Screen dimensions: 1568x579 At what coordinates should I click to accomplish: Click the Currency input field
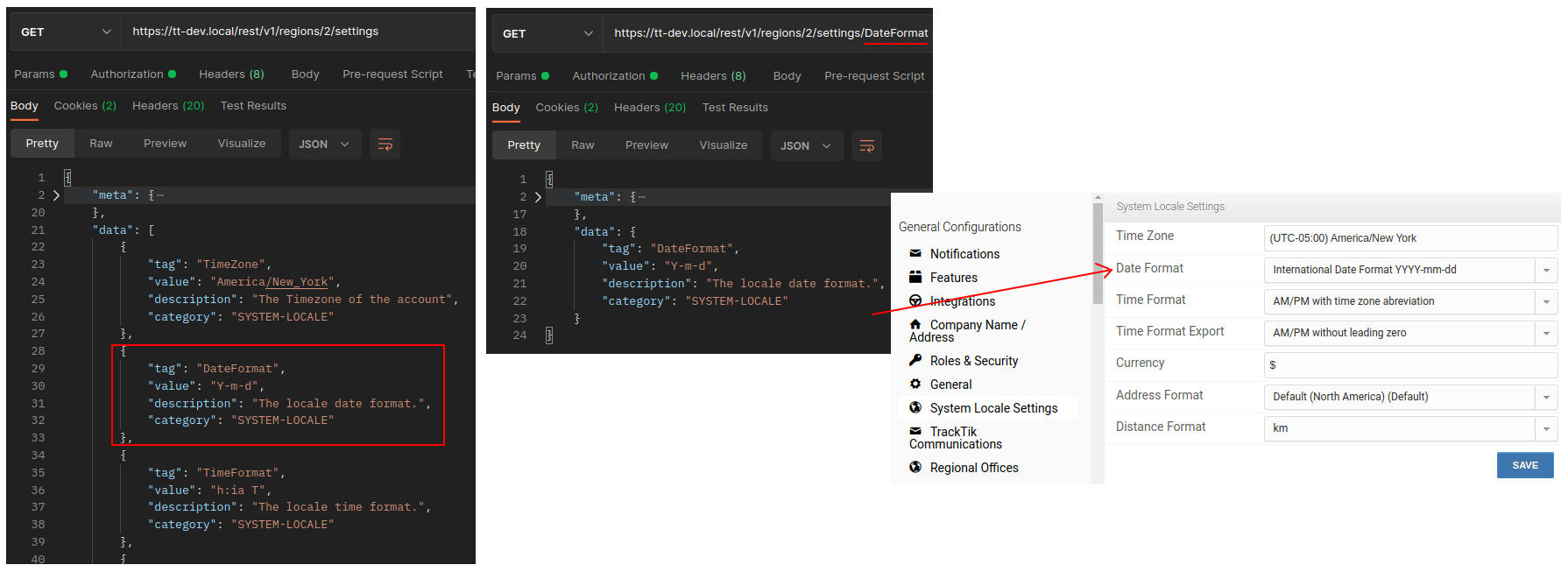coord(1411,365)
